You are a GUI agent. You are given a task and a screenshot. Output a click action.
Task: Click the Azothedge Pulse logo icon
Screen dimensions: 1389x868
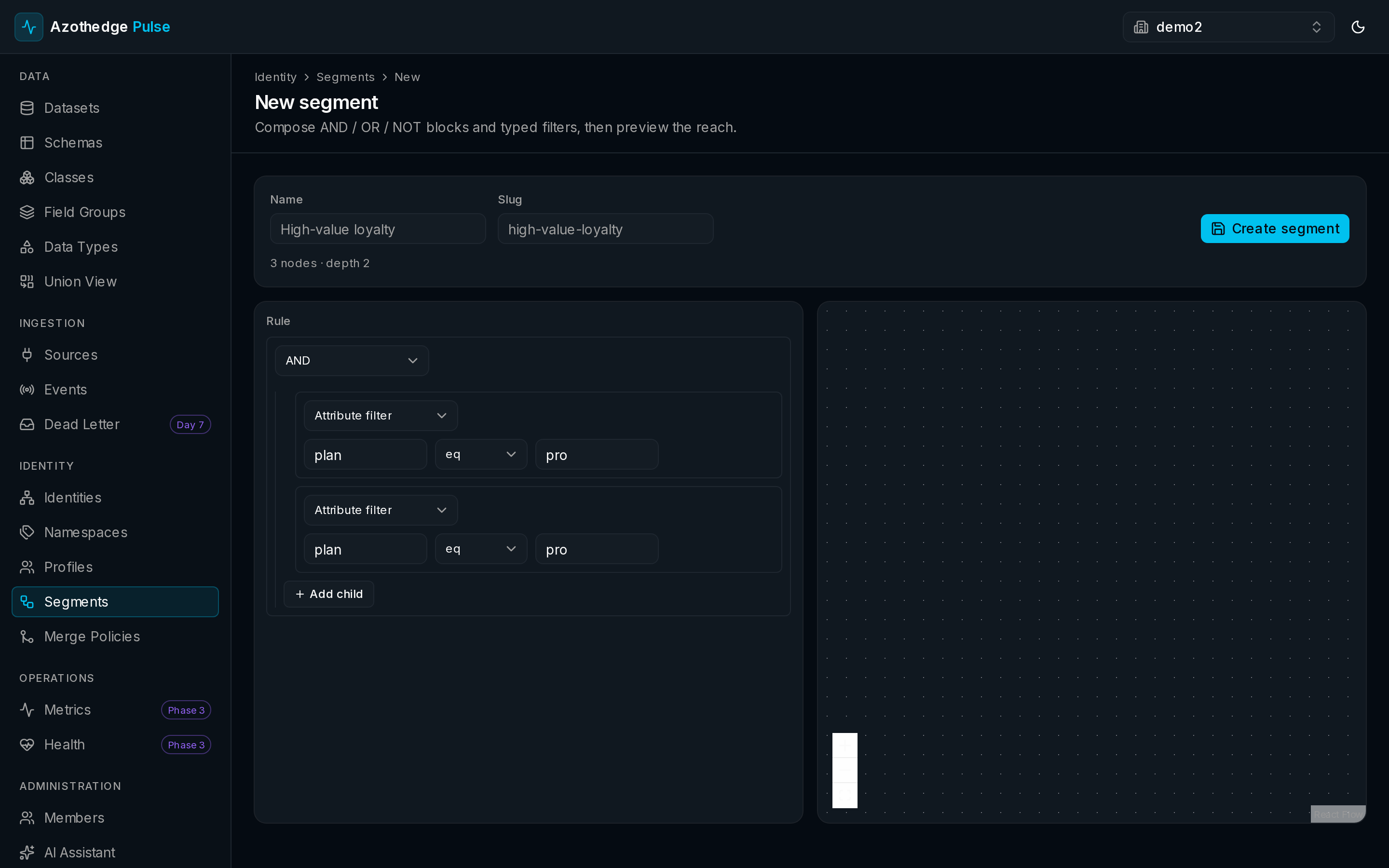29,27
